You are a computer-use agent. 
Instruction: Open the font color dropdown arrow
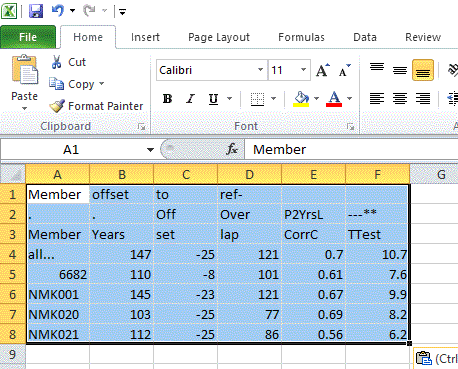tap(349, 98)
